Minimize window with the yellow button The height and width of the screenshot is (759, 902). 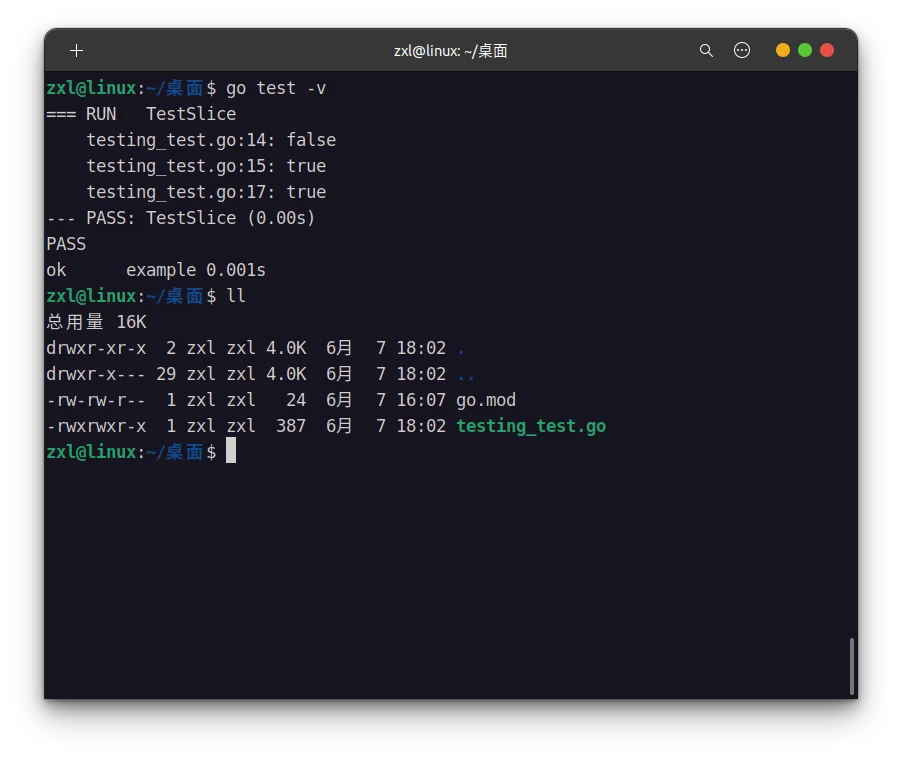782,51
